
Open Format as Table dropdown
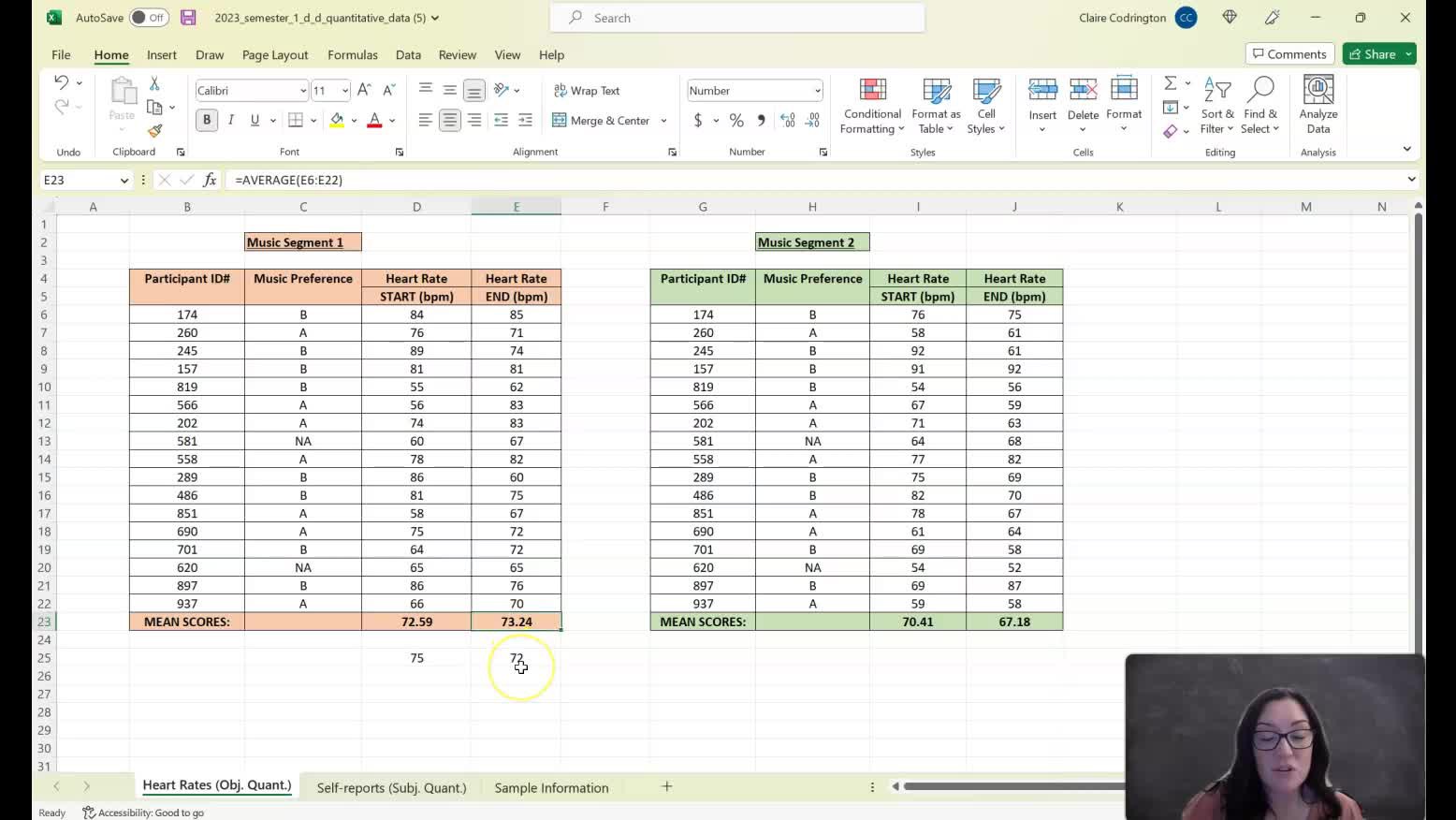(936, 106)
